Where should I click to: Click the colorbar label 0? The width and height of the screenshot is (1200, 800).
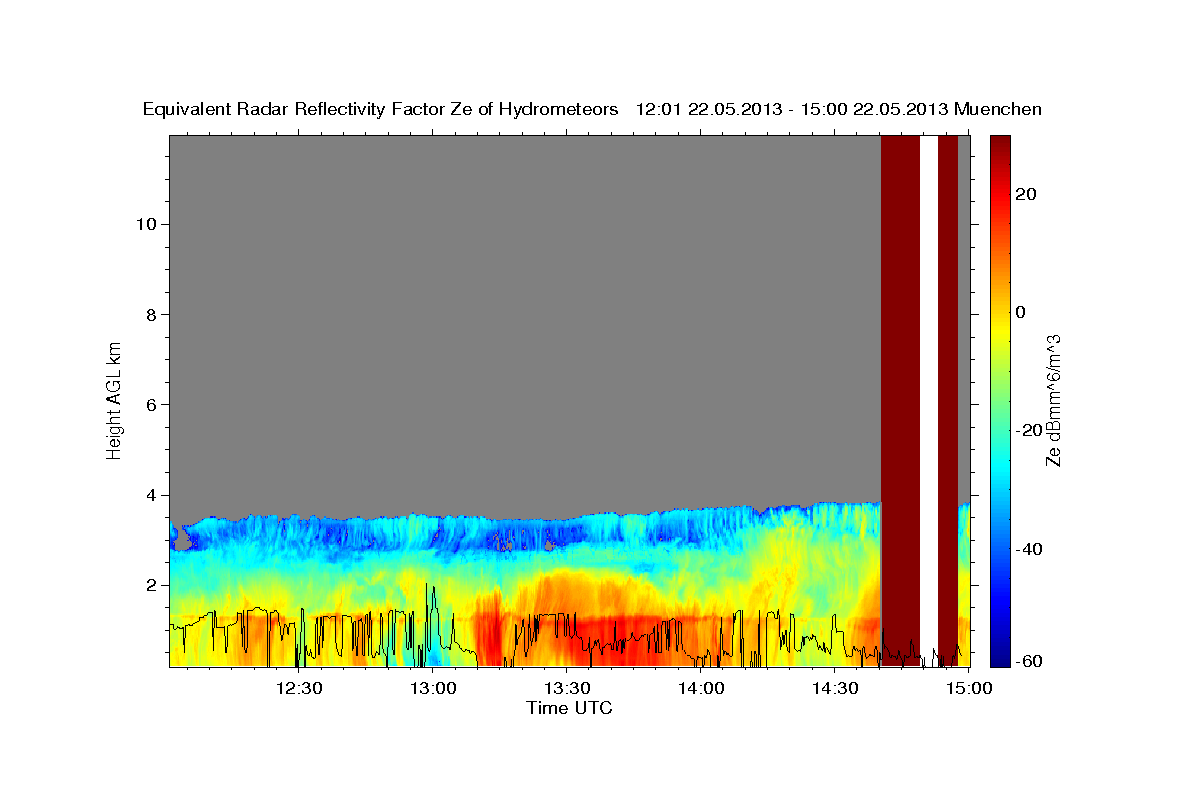[x=1021, y=312]
